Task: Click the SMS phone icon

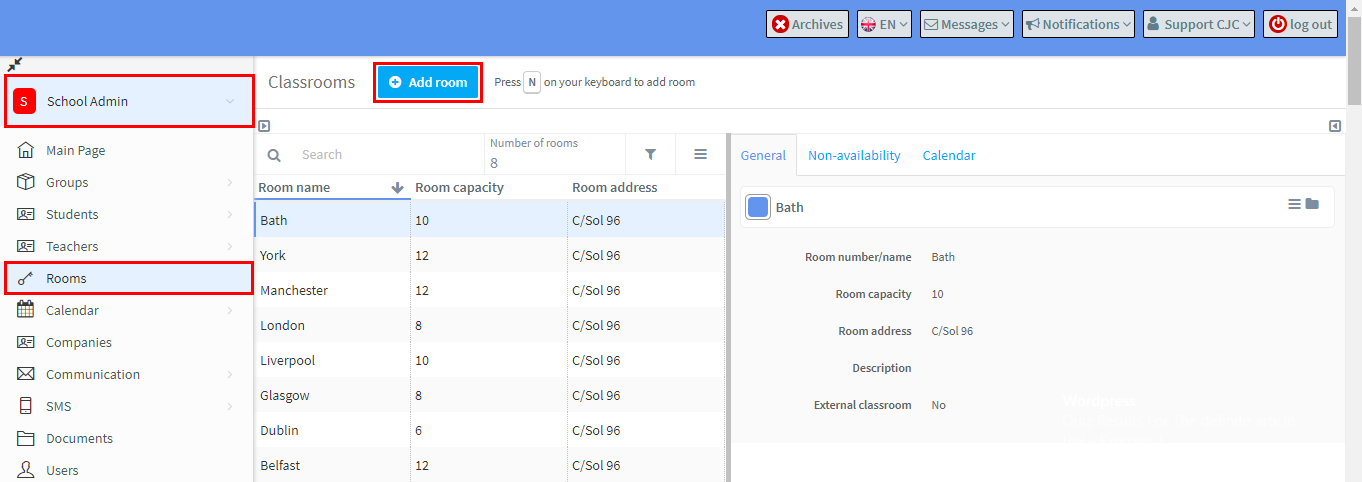Action: coord(26,406)
